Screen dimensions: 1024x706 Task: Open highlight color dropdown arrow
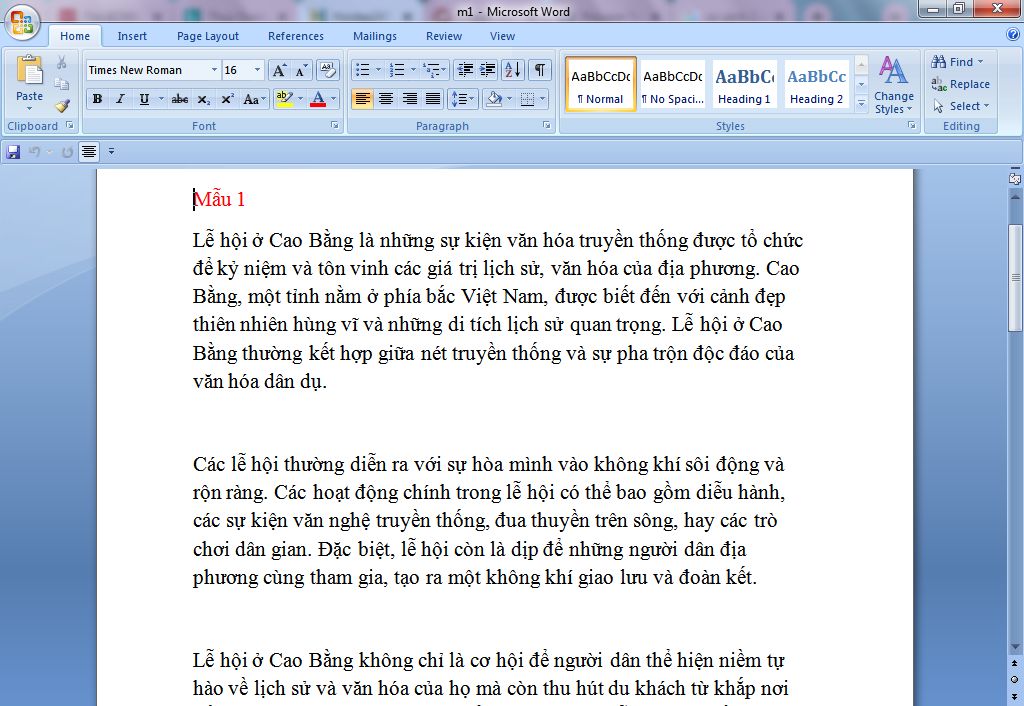[x=300, y=99]
